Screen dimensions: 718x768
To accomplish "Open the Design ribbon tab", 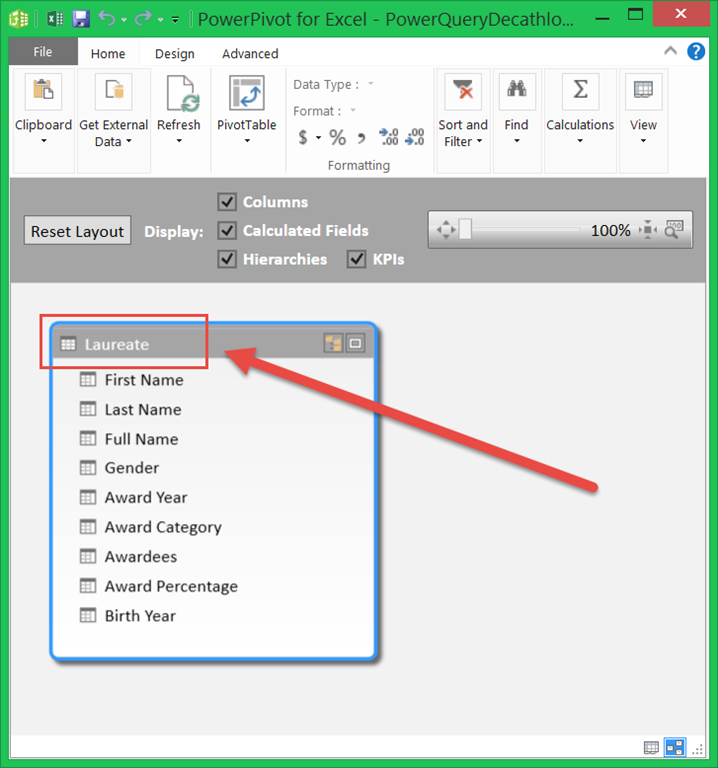I will tap(175, 54).
